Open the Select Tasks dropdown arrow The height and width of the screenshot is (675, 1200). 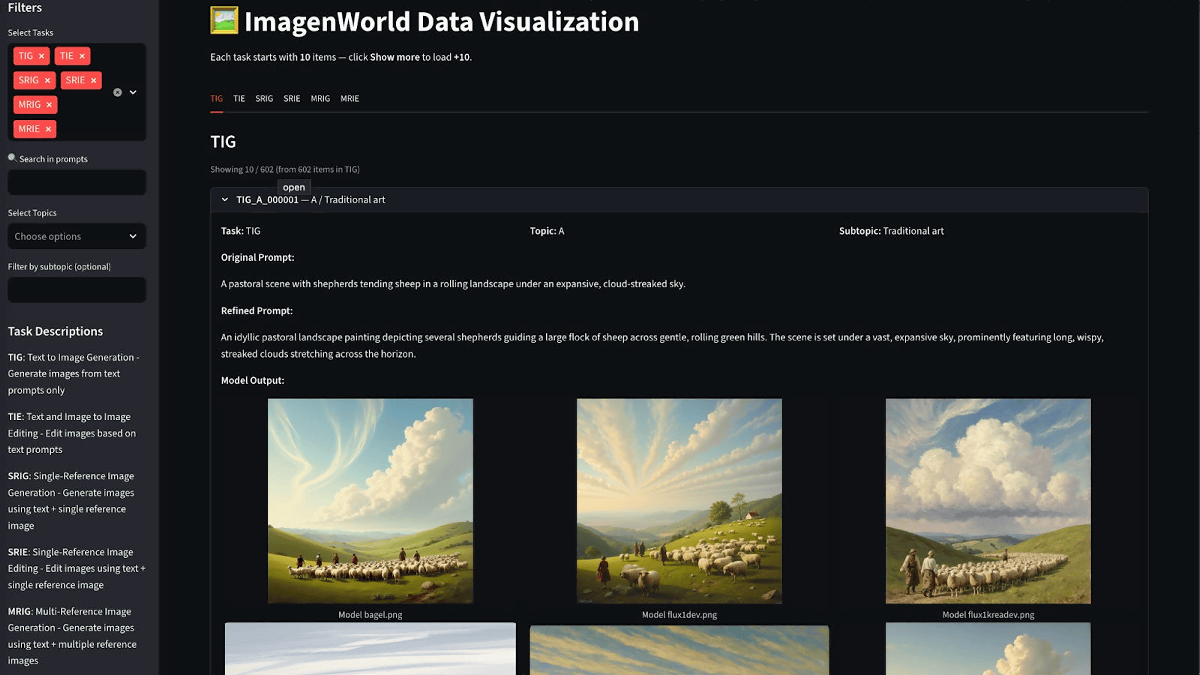133,92
